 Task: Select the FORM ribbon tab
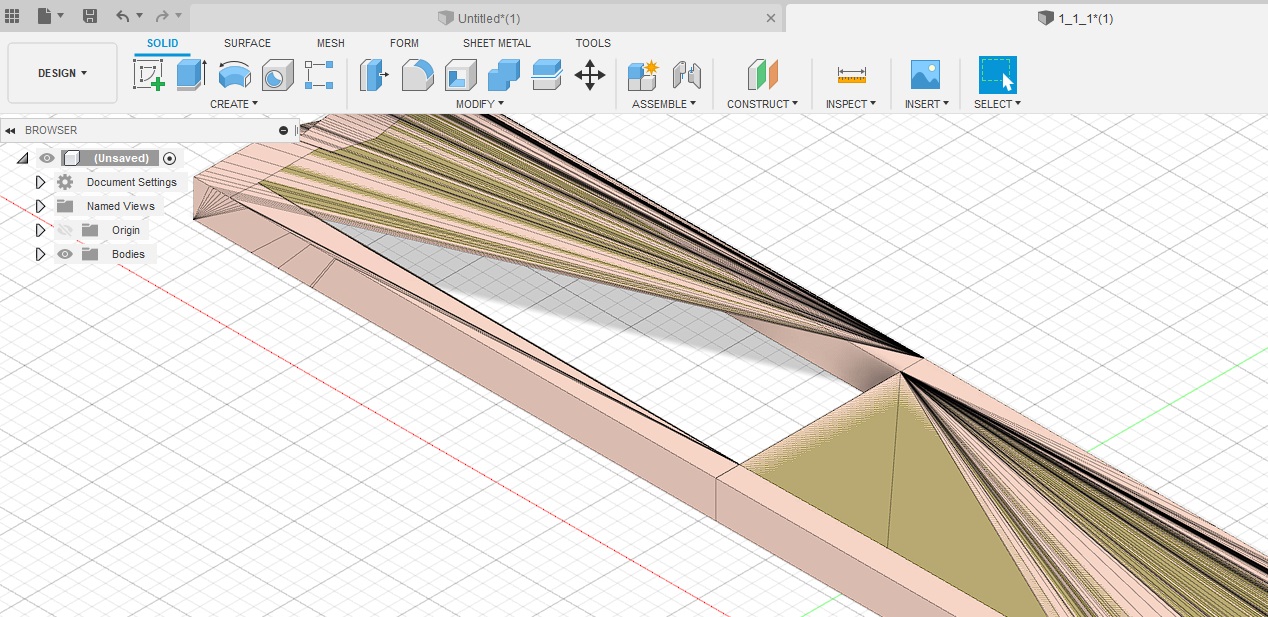(x=404, y=43)
